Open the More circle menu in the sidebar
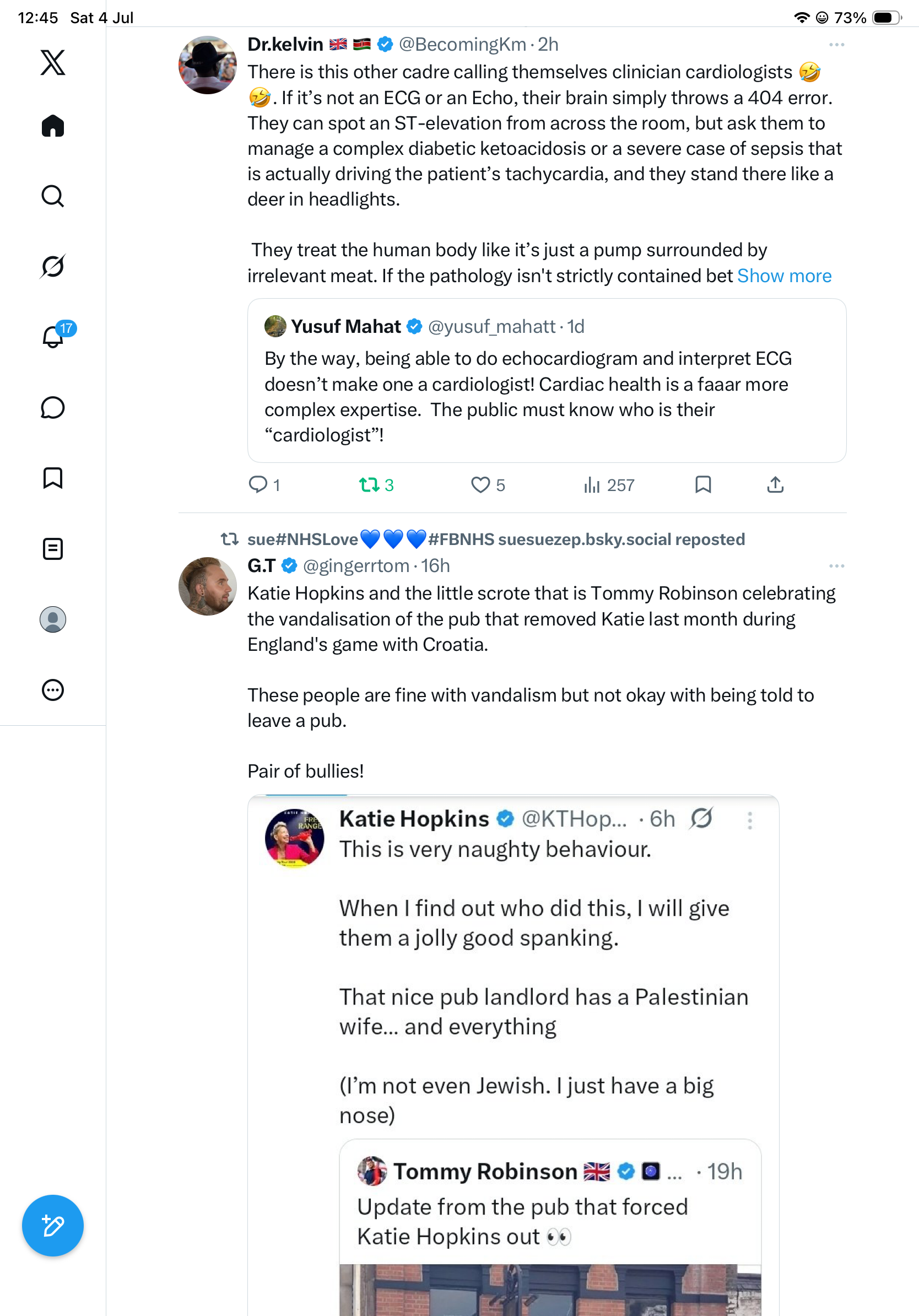Image resolution: width=919 pixels, height=1316 pixels. [53, 689]
